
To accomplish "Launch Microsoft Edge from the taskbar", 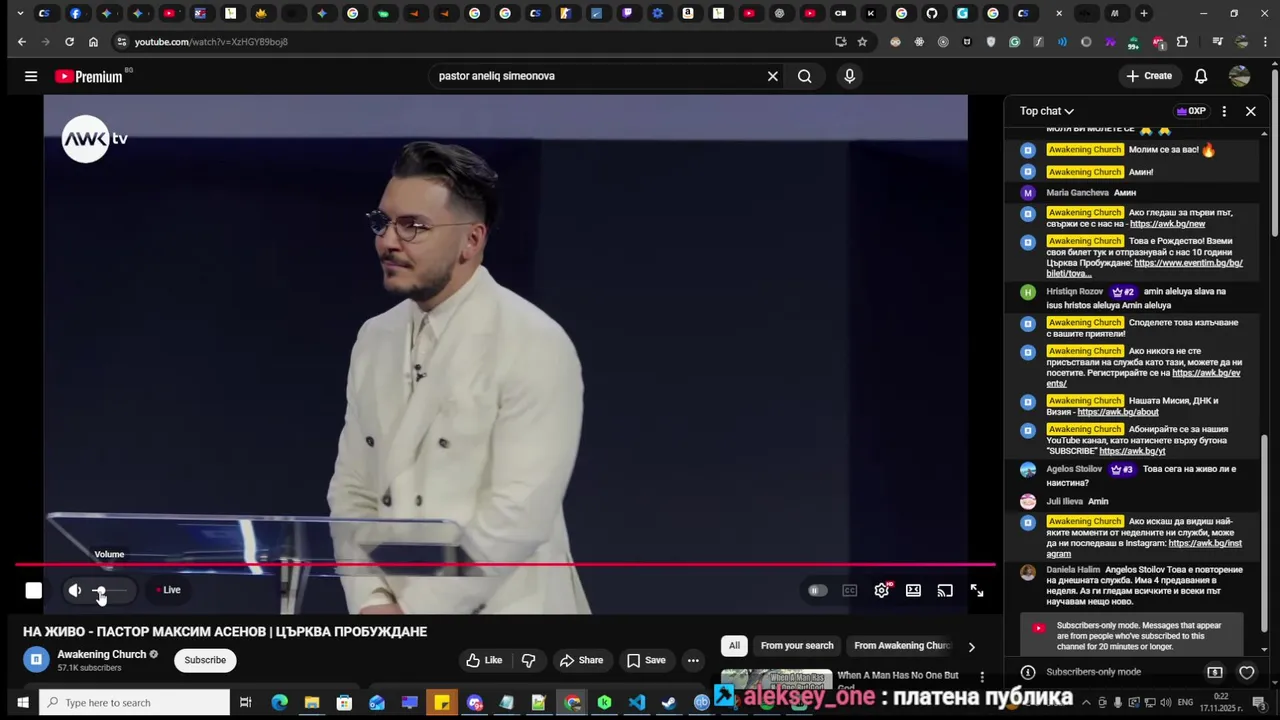I will coord(279,703).
